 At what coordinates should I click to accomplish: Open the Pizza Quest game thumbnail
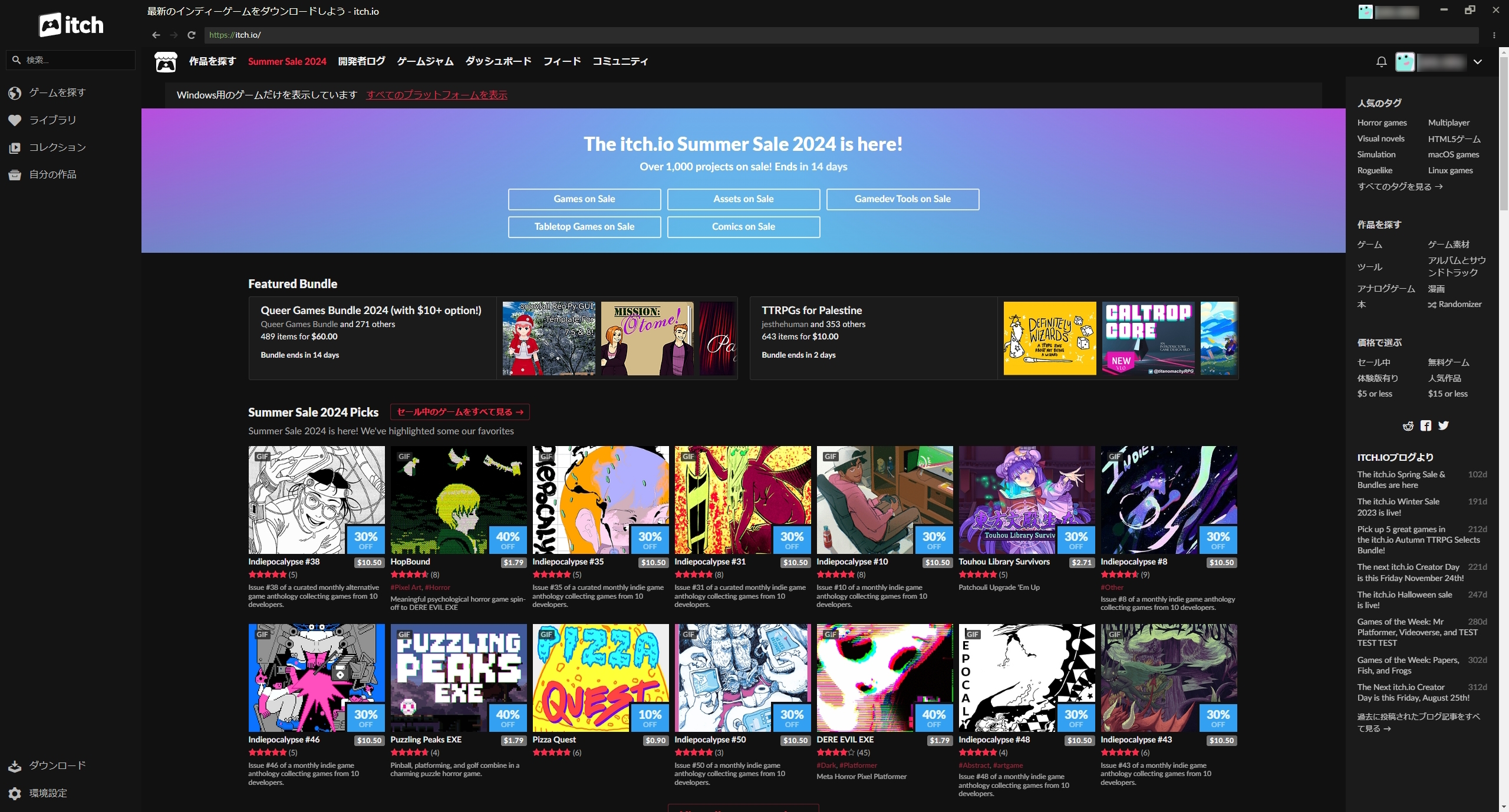pos(600,678)
